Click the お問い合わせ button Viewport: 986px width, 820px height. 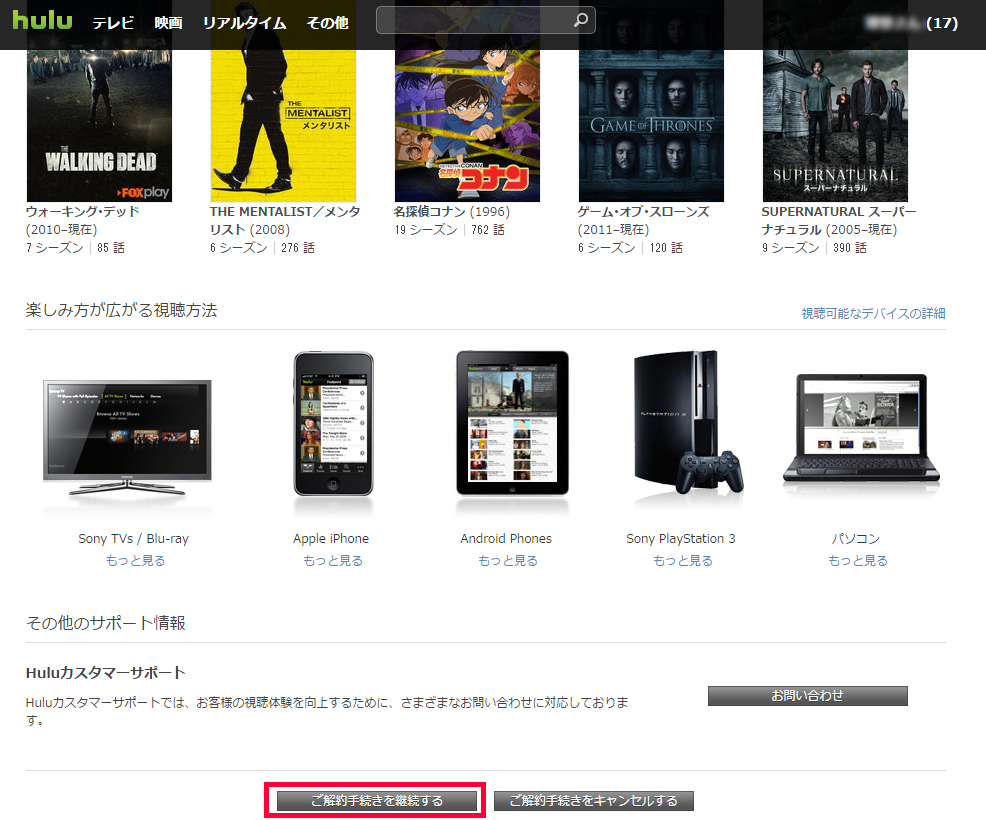pos(807,695)
